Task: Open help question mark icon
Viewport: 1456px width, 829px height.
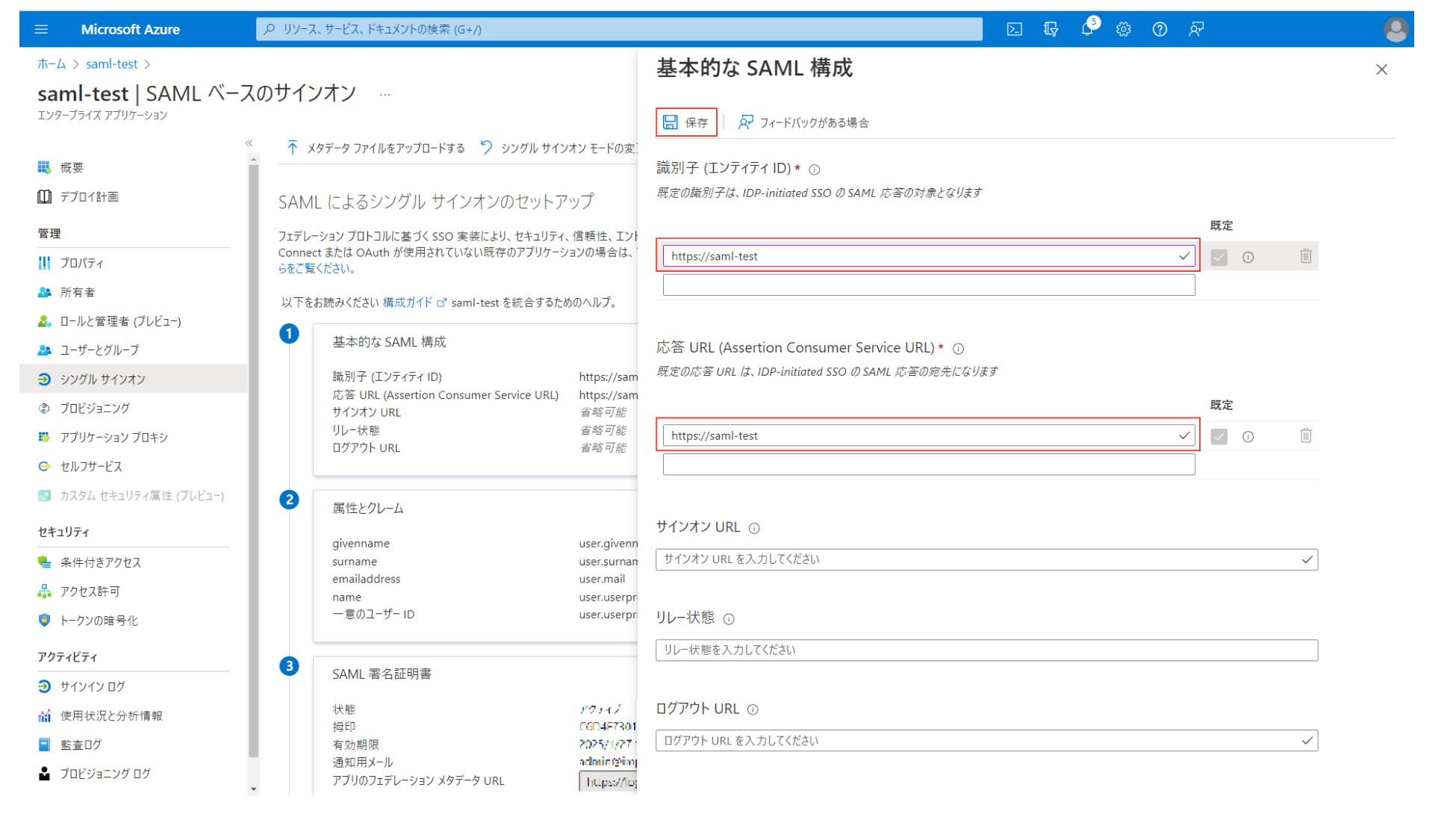Action: tap(1160, 29)
